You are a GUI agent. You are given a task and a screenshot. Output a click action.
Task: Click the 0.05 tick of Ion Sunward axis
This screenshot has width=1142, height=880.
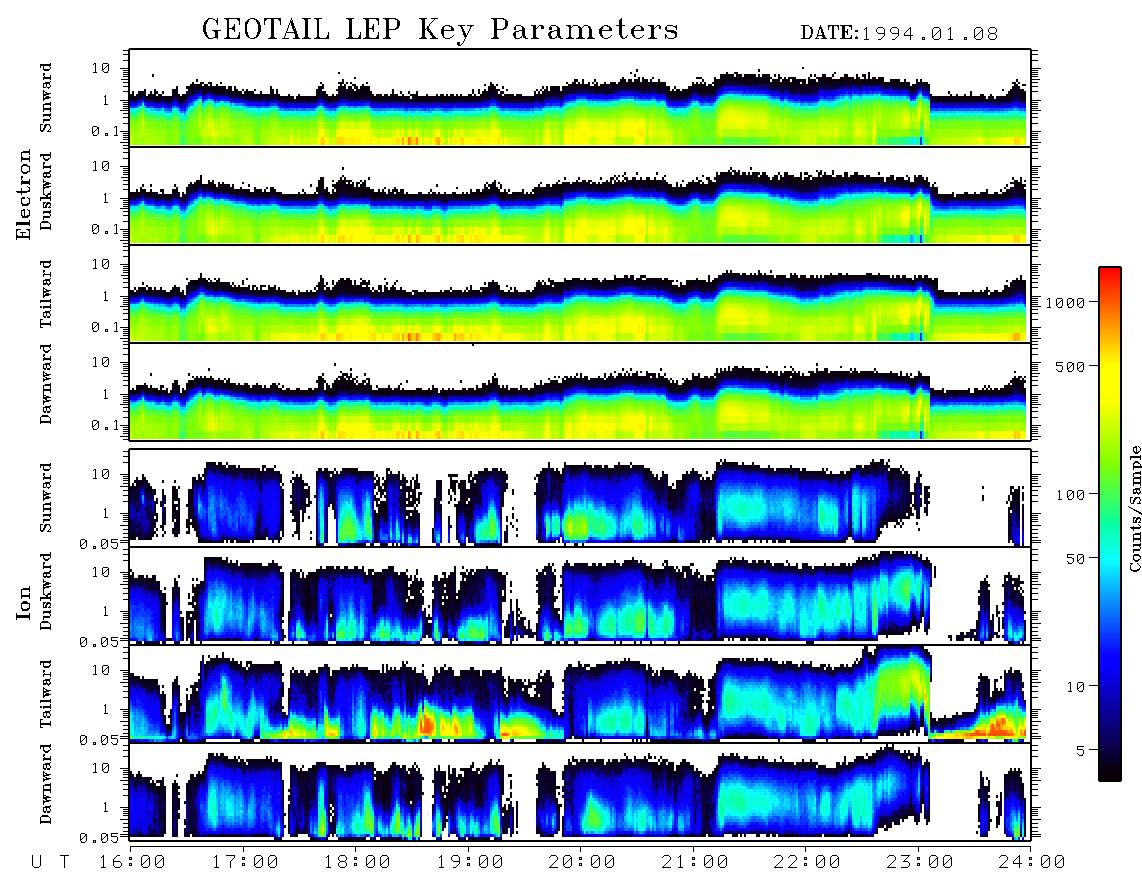pos(99,543)
